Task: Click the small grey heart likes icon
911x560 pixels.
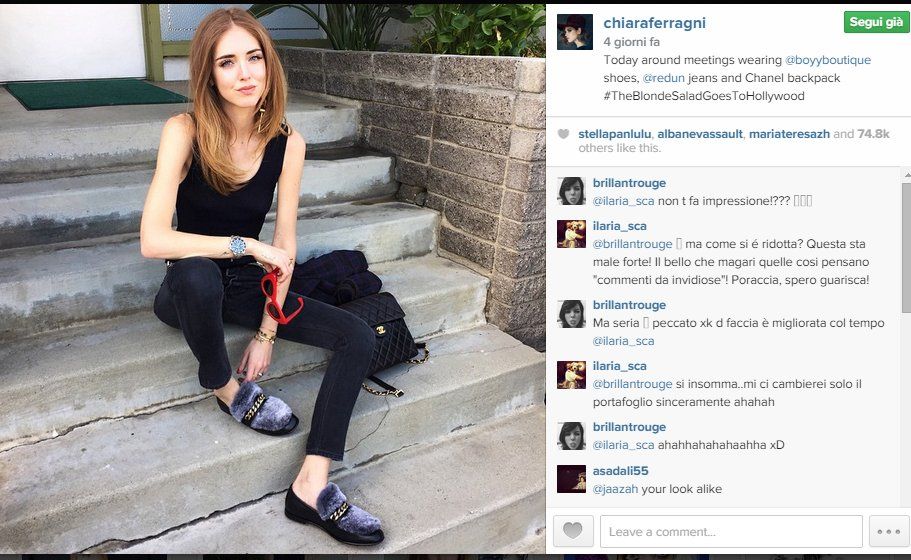Action: (563, 134)
